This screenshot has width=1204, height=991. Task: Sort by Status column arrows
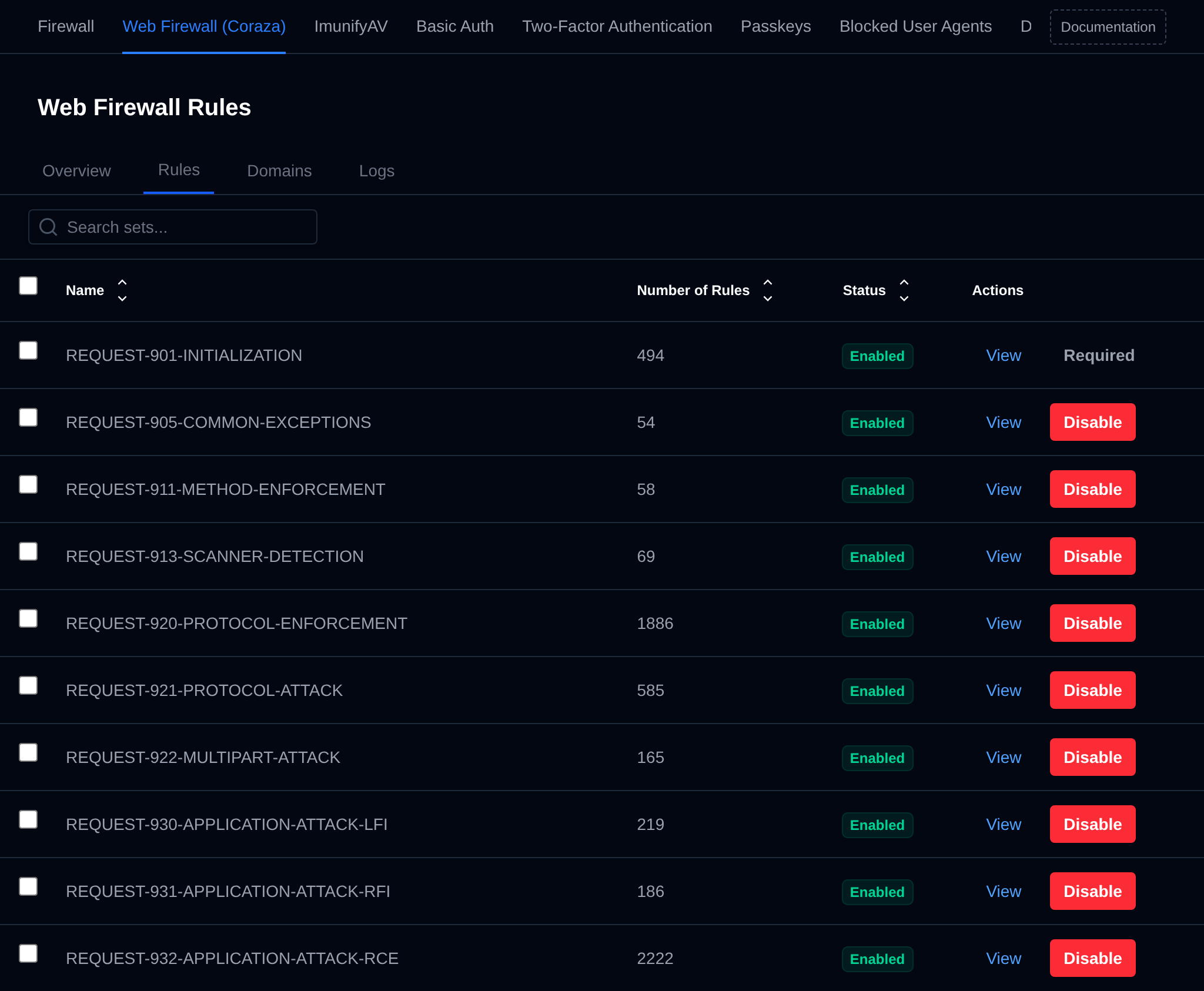coord(904,290)
